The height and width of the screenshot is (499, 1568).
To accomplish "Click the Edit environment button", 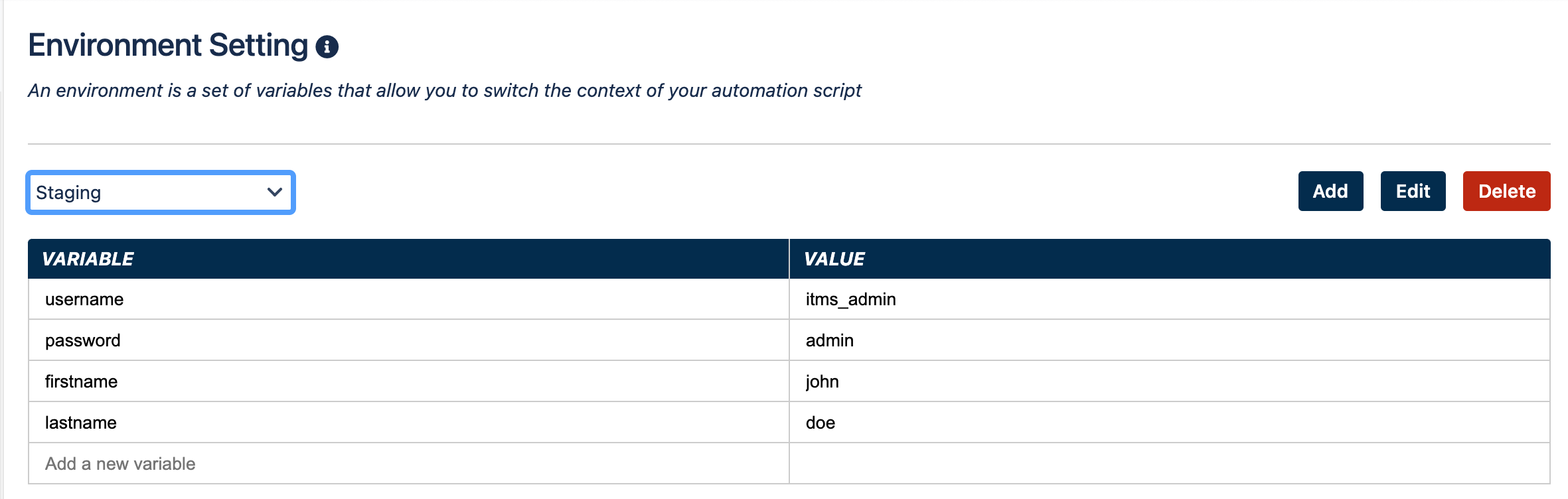I will pyautogui.click(x=1413, y=191).
